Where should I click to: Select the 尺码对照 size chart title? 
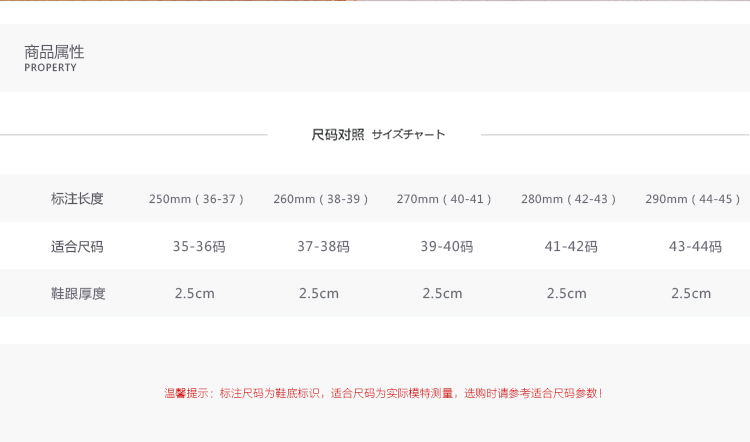[x=338, y=134]
